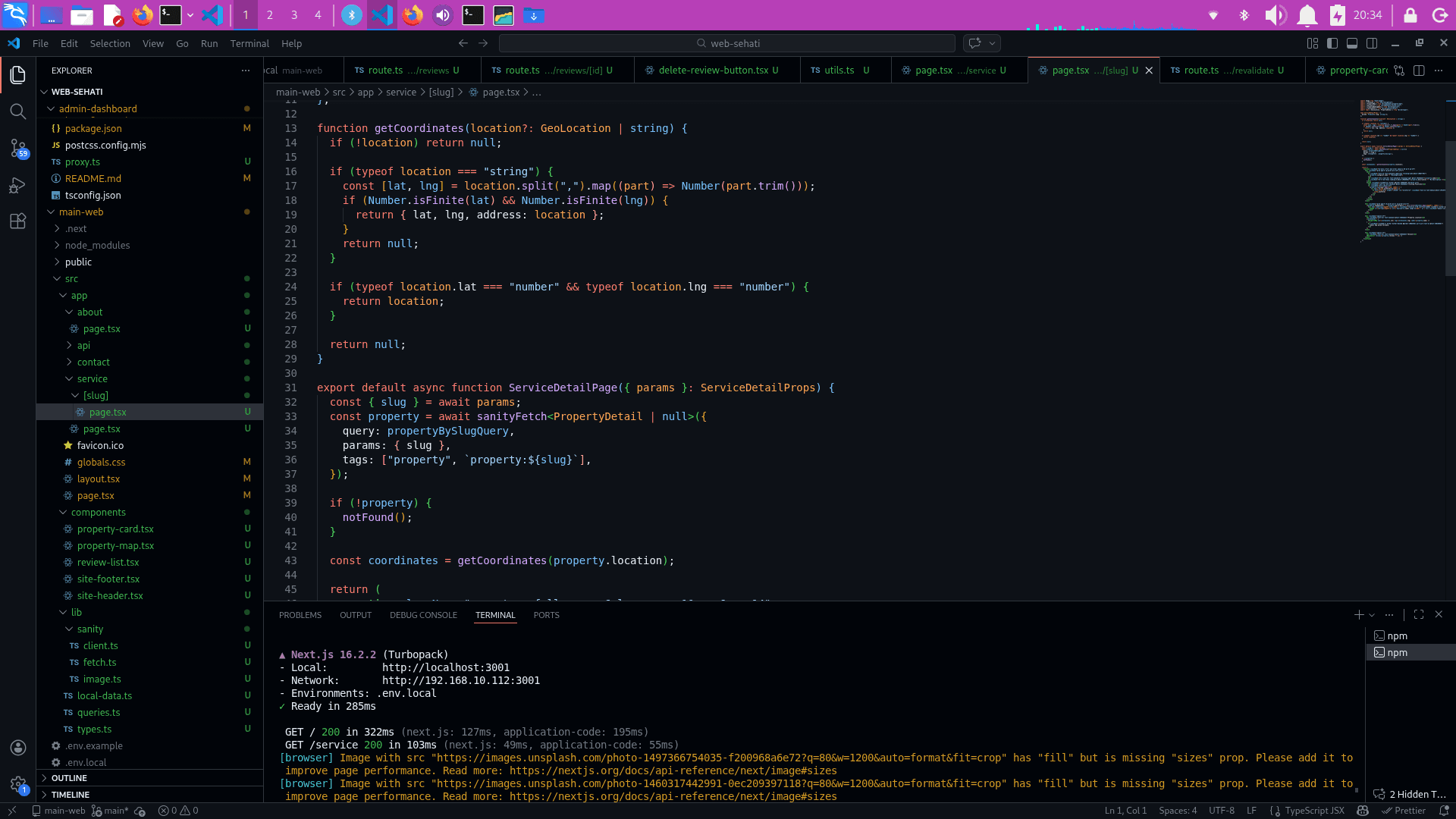Open the Search view in activity bar
The image size is (1456, 819).
tap(18, 111)
